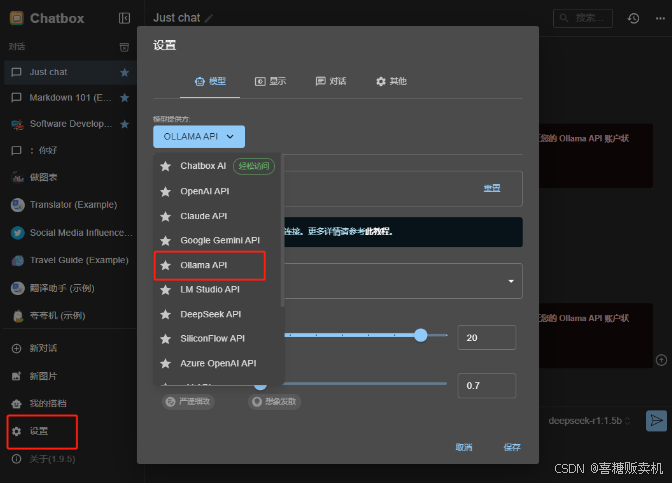Screen dimensions: 672x483
Task: Open 夸夸机 (示例) conversation
Action: [70, 316]
